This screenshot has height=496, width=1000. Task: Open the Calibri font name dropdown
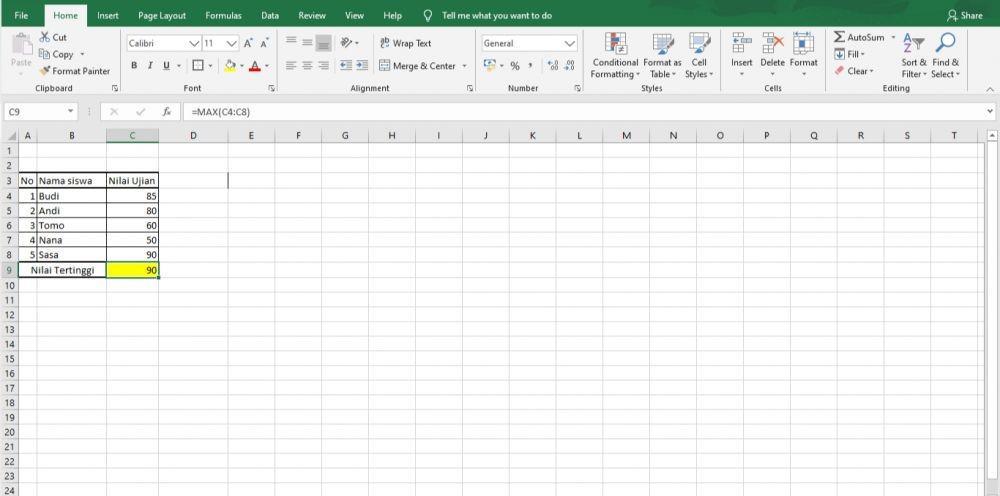tap(195, 43)
